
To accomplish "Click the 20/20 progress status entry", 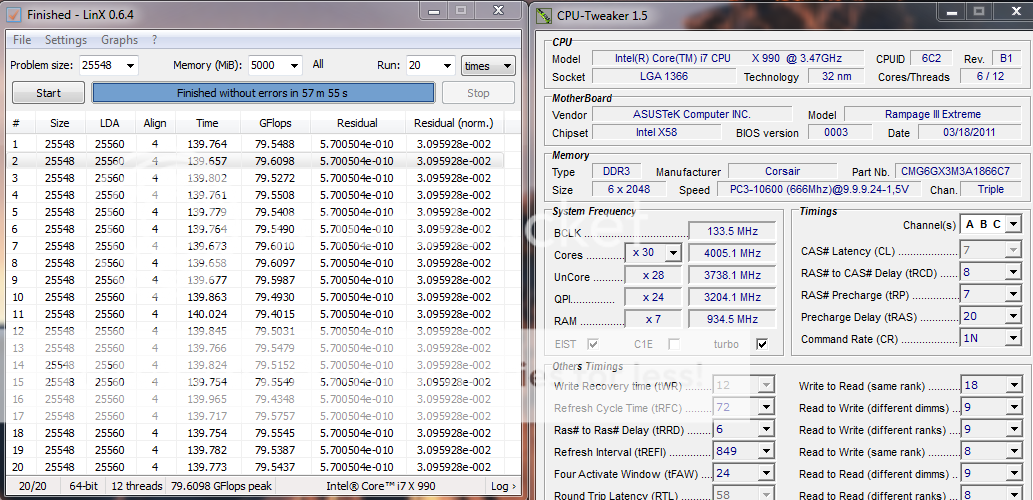I will coord(33,486).
